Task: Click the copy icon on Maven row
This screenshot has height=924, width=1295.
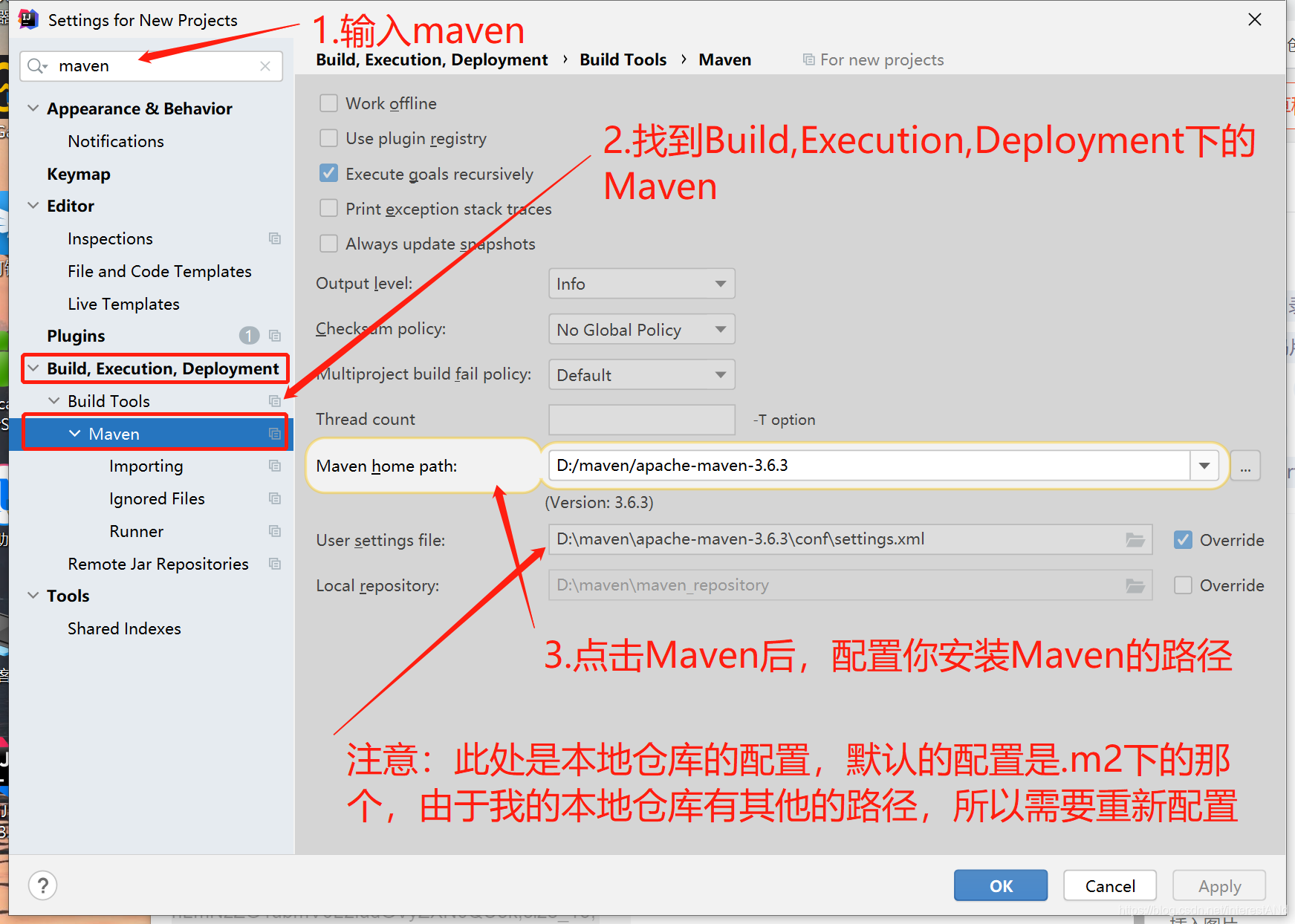Action: 275,434
